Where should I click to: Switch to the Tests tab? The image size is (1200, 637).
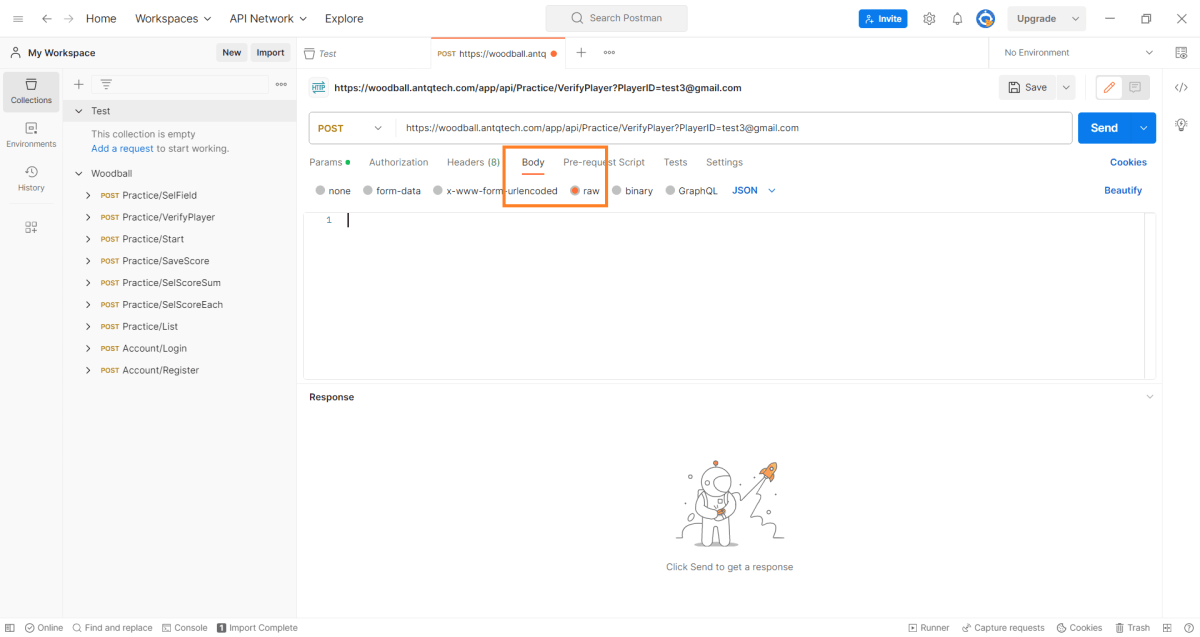coord(676,162)
